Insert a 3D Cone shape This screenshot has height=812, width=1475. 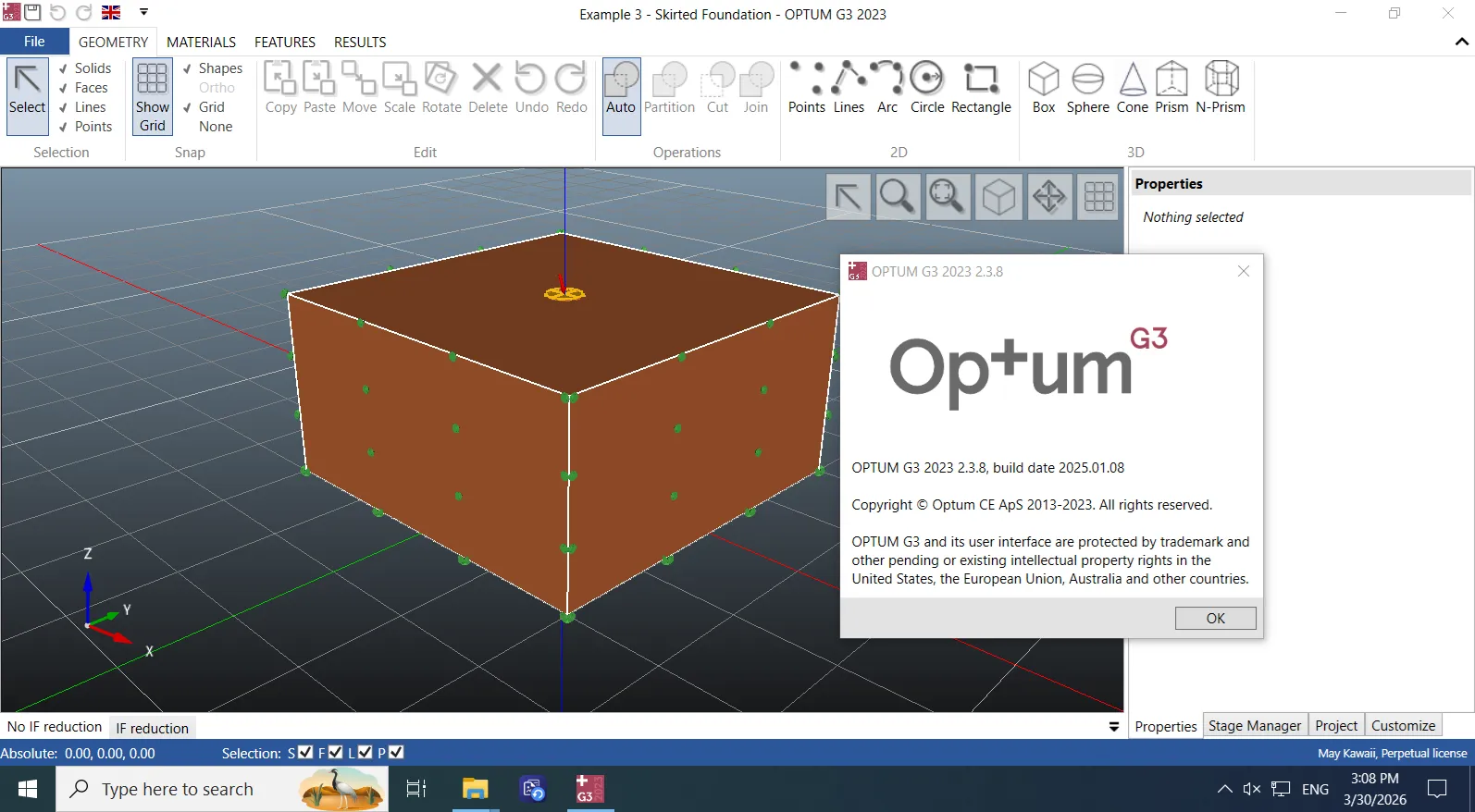[x=1133, y=88]
